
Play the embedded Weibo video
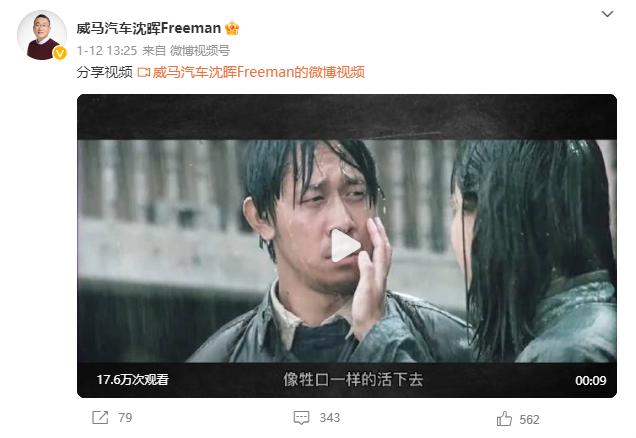coord(346,245)
